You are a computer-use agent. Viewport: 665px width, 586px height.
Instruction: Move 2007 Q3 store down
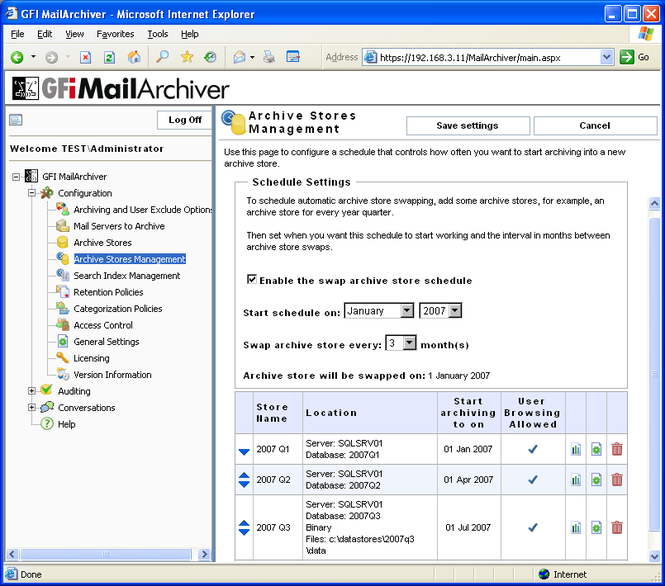(x=244, y=532)
